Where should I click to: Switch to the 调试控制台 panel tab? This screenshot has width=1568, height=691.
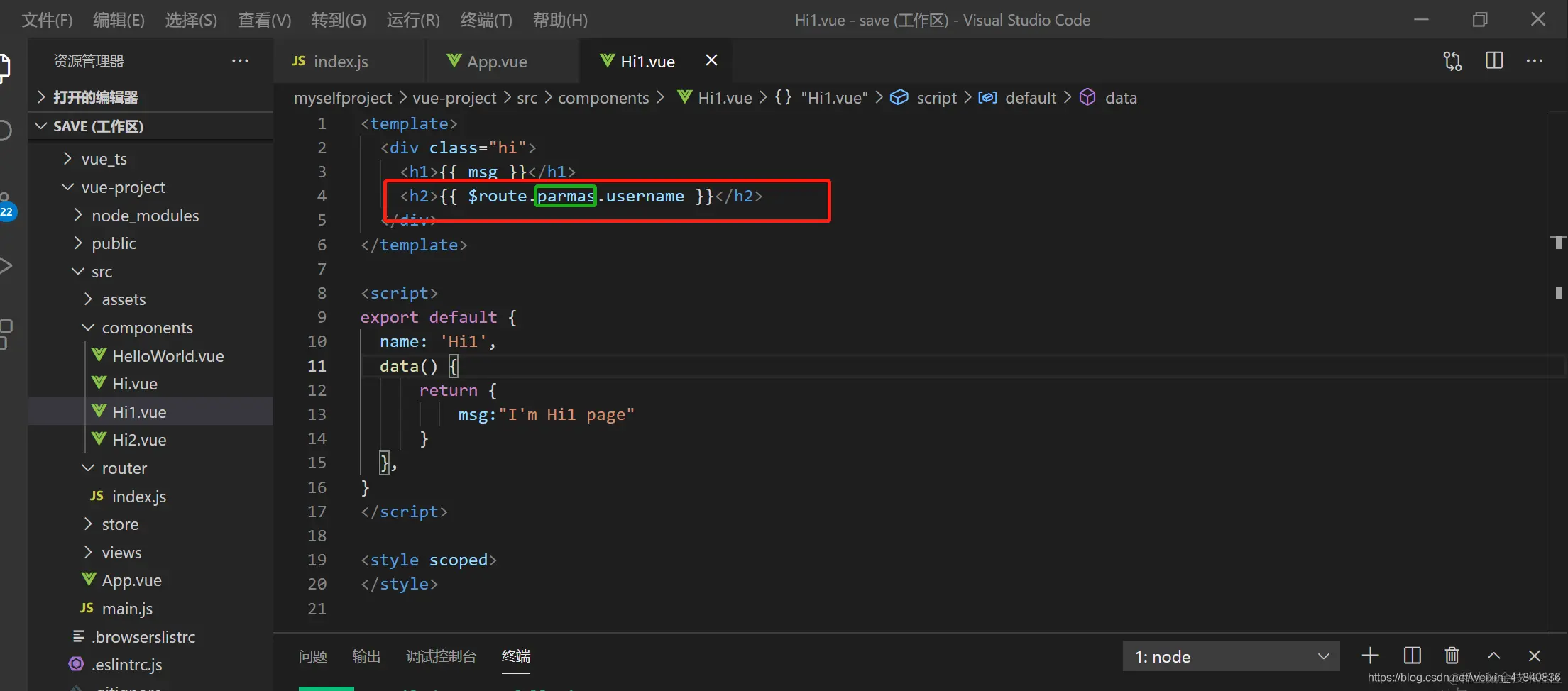[441, 656]
